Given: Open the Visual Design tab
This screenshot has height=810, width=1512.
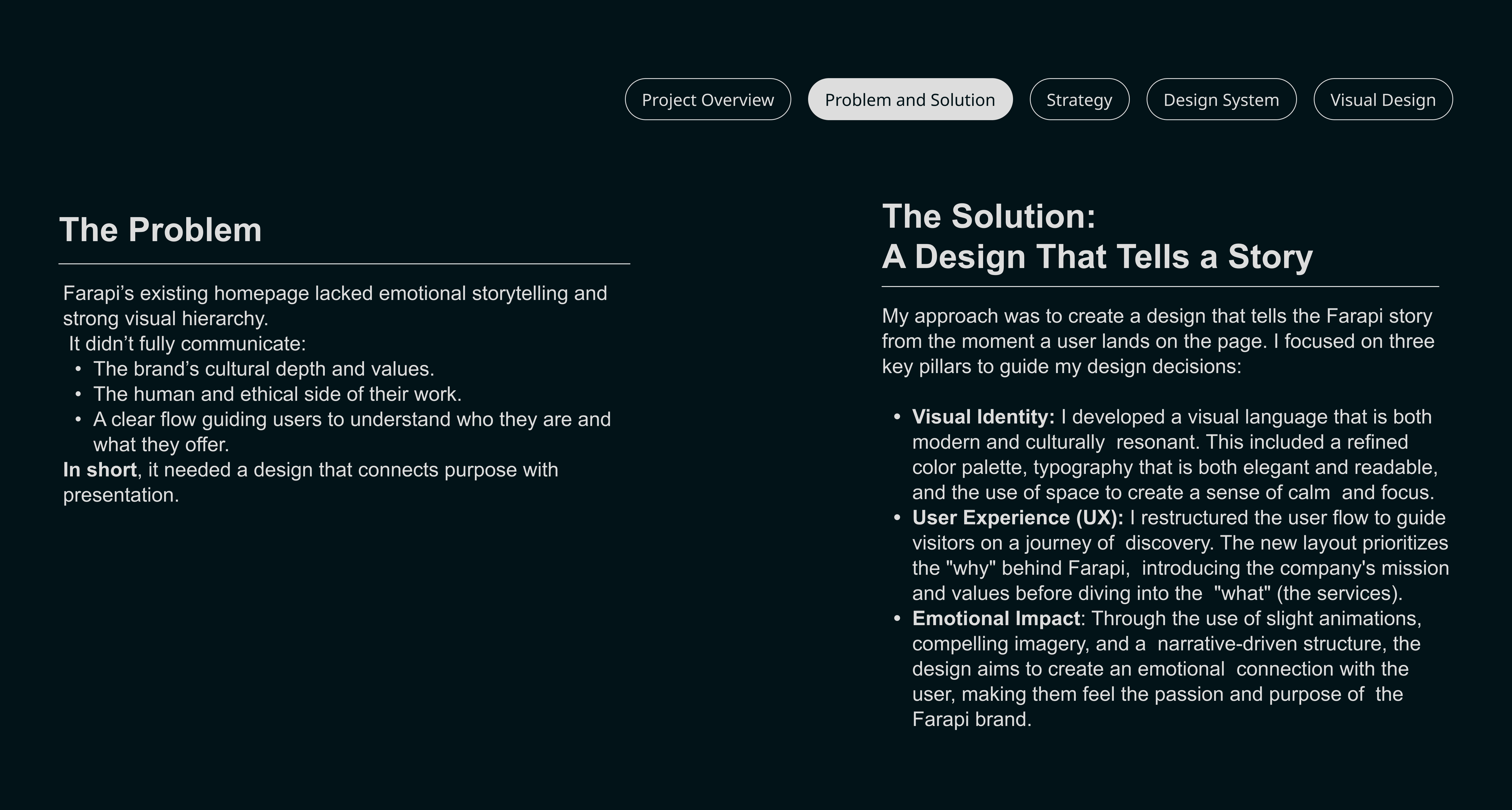Looking at the screenshot, I should pyautogui.click(x=1382, y=100).
